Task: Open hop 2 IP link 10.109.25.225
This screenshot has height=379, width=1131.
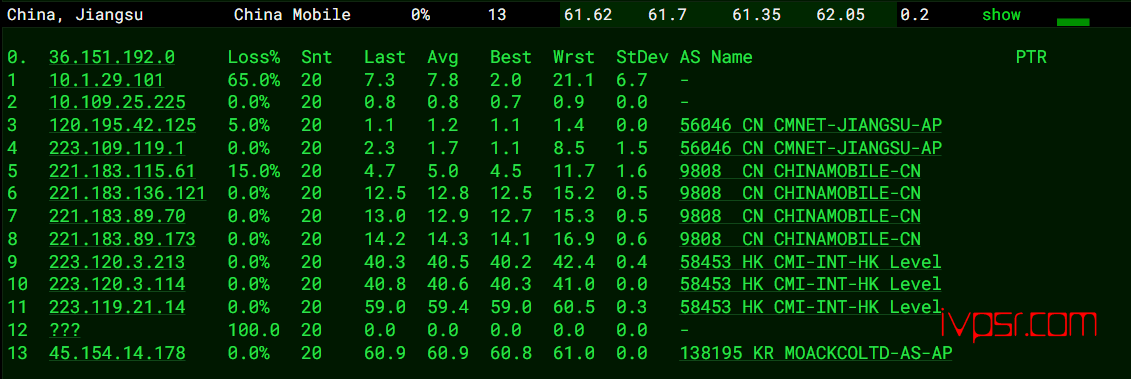Action: coord(117,103)
